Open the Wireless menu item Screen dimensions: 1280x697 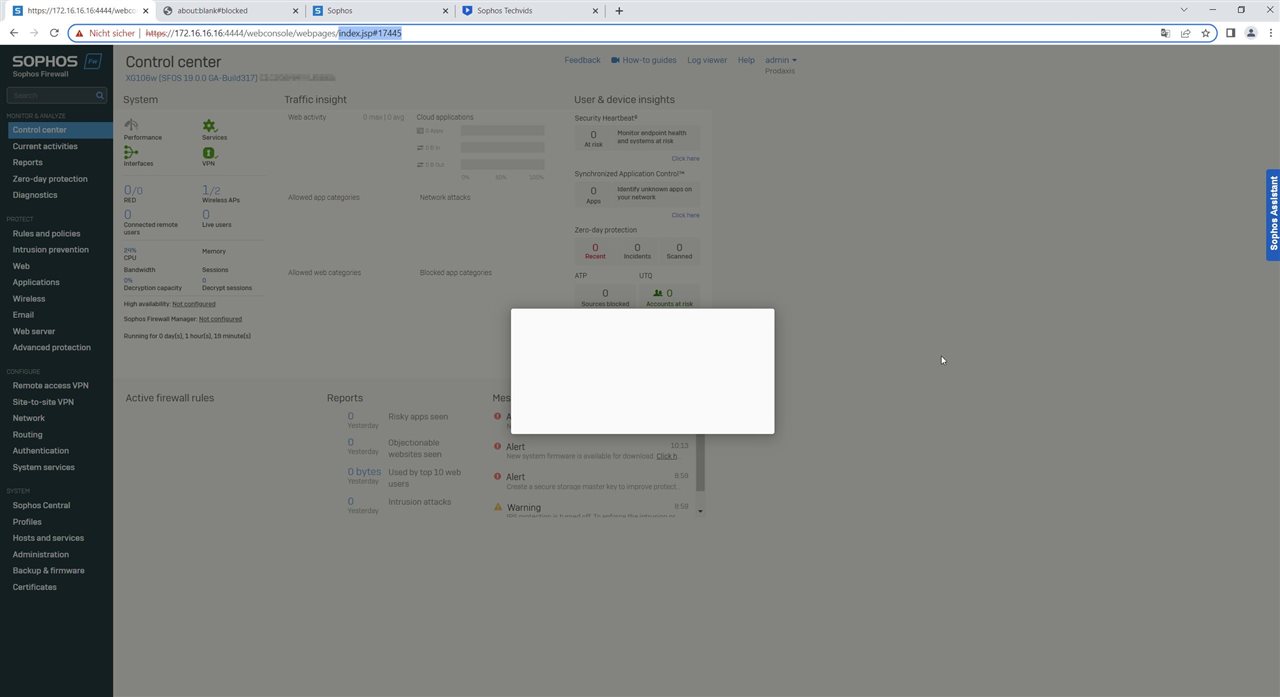tap(29, 298)
